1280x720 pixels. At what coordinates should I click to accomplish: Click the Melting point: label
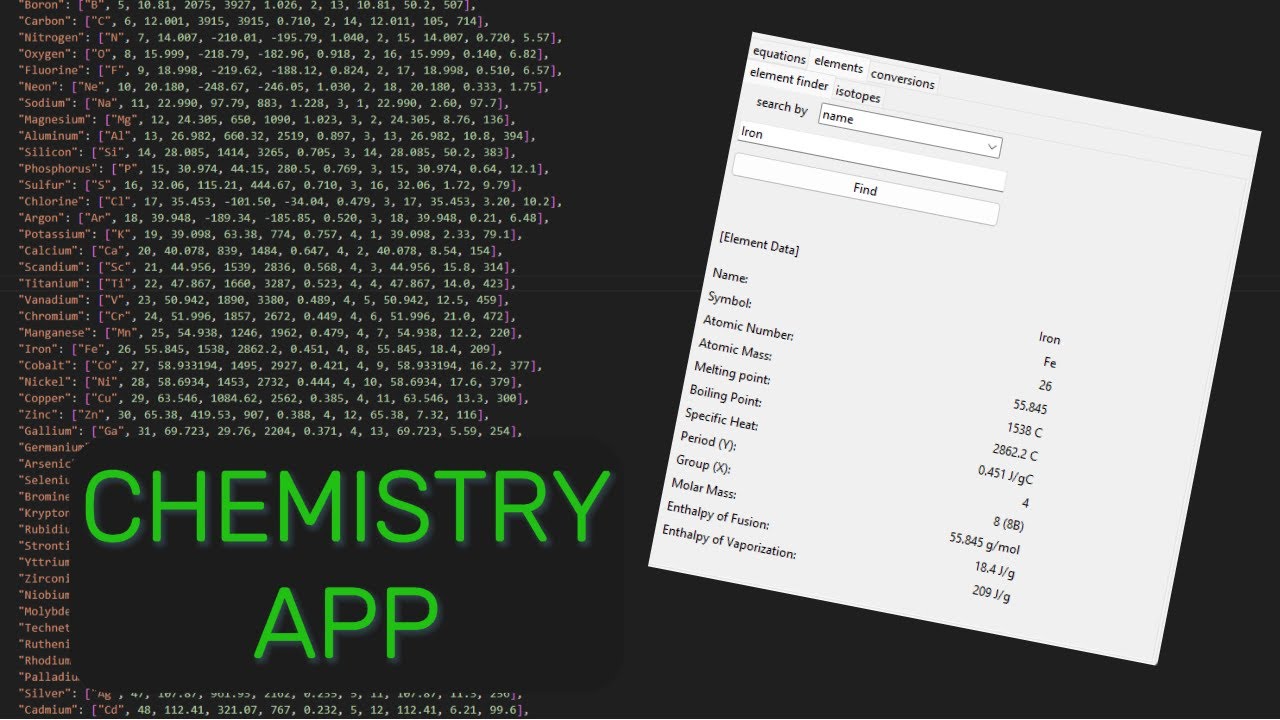tap(732, 373)
